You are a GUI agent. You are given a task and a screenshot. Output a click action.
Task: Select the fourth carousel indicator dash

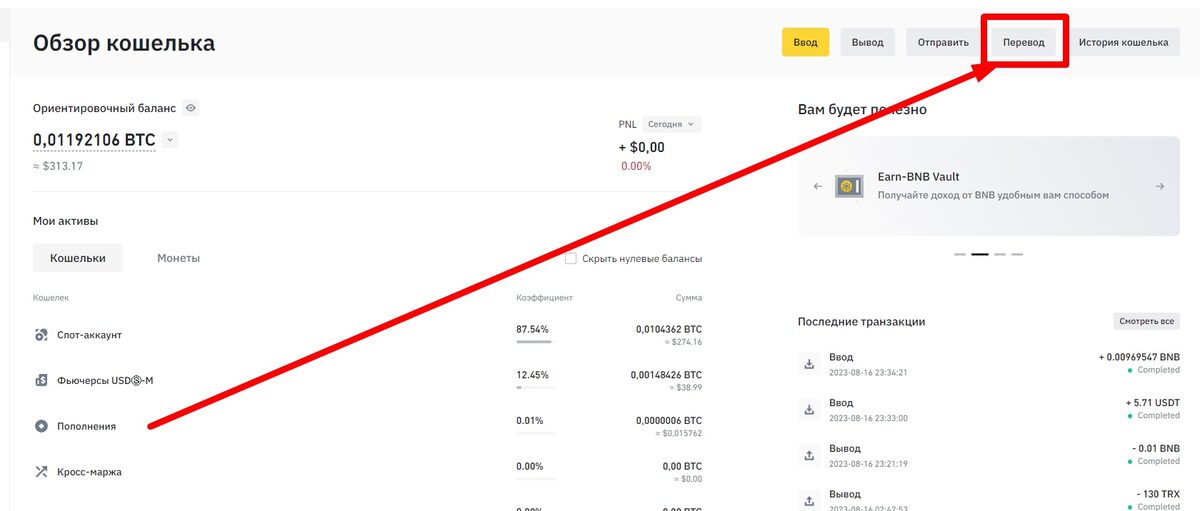(x=1017, y=254)
